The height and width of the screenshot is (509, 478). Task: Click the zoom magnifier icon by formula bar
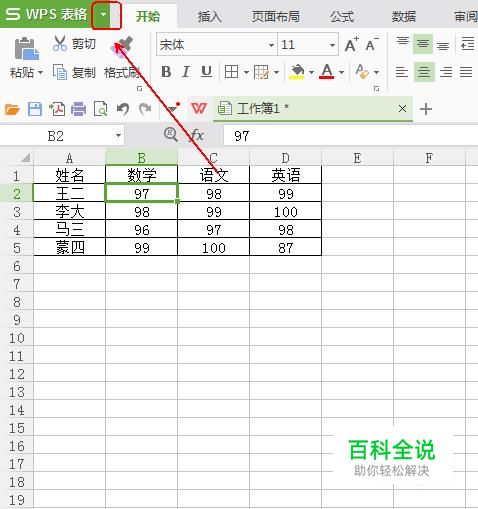pos(171,135)
